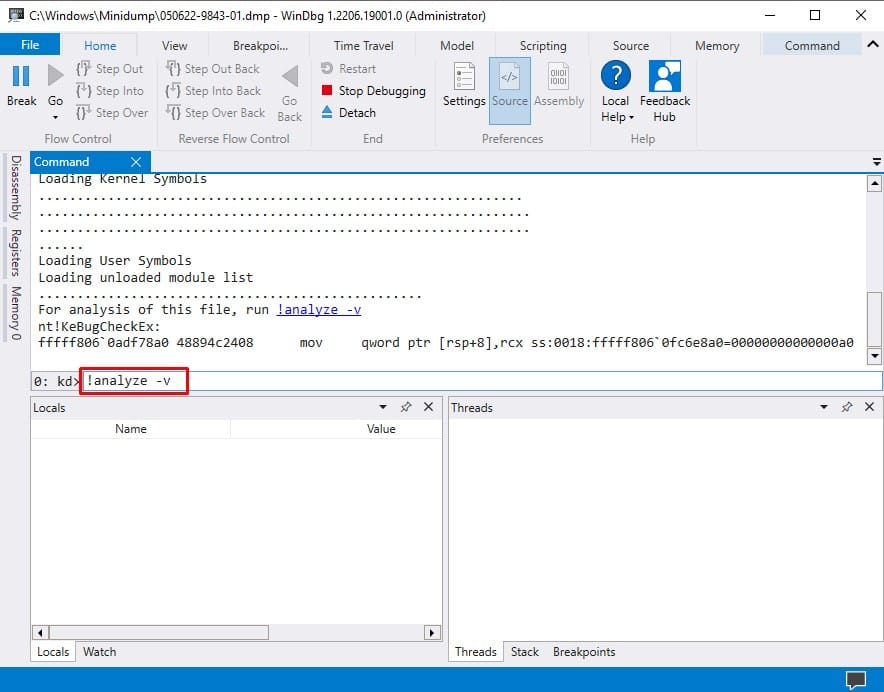
Task: Click the Go play icon
Action: tap(55, 76)
